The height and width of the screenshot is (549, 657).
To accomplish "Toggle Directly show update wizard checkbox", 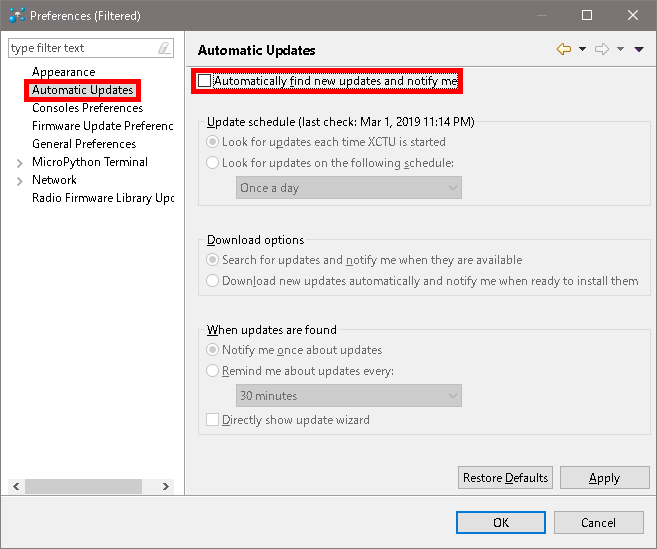I will pos(213,420).
